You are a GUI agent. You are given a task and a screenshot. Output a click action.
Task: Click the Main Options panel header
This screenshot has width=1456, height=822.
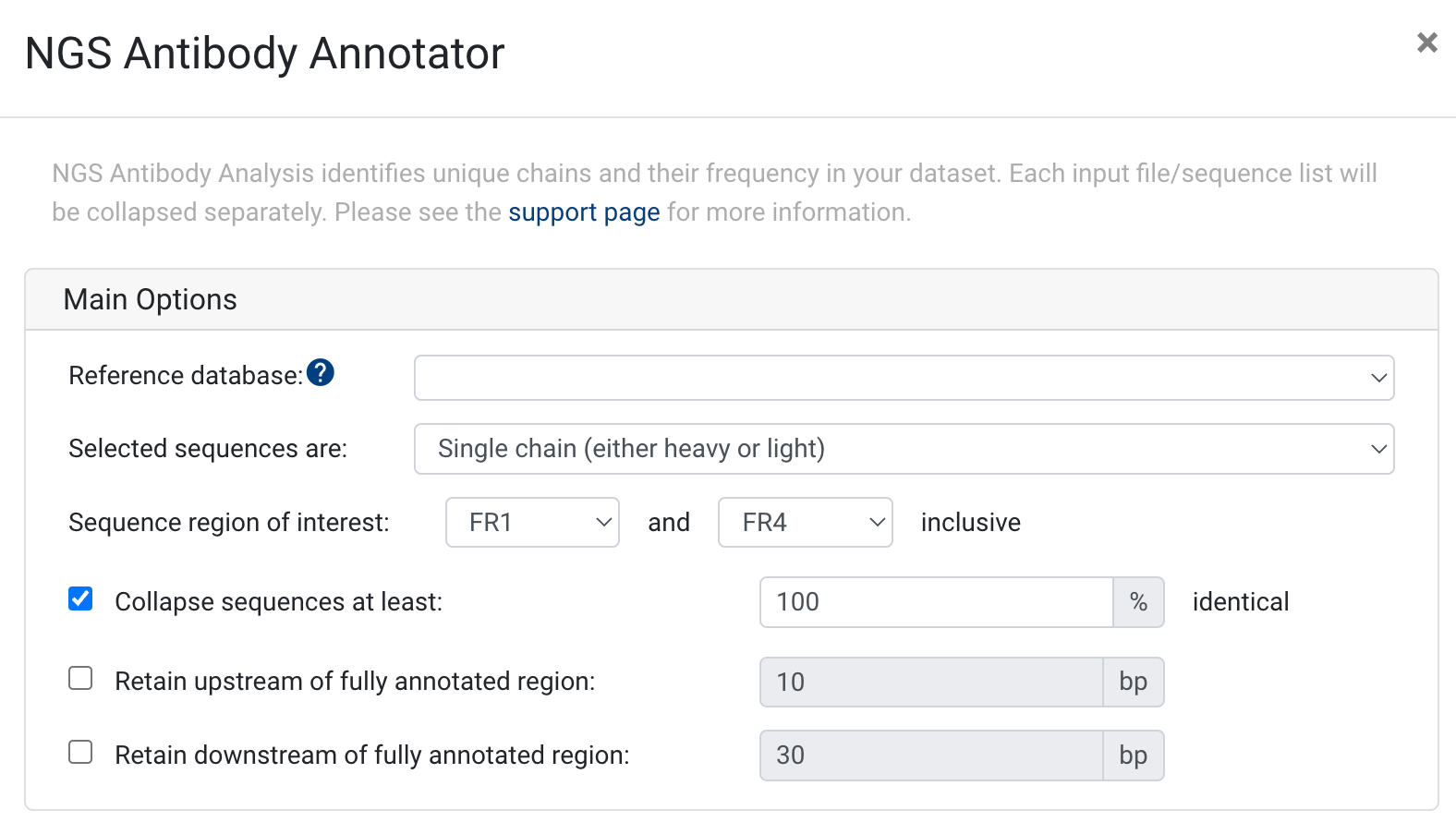pos(731,299)
